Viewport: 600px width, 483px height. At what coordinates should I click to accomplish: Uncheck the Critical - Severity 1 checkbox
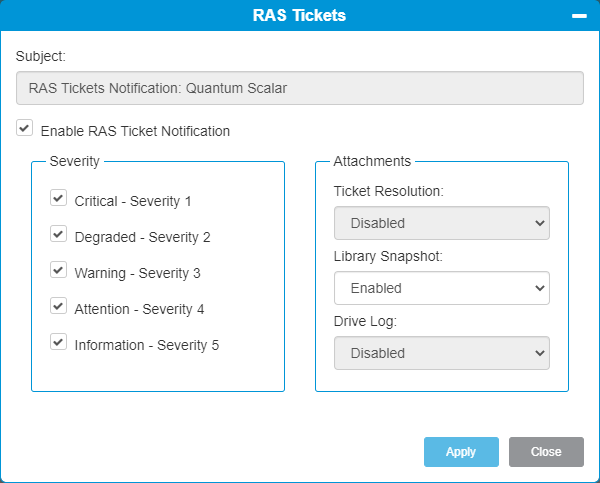pos(58,198)
